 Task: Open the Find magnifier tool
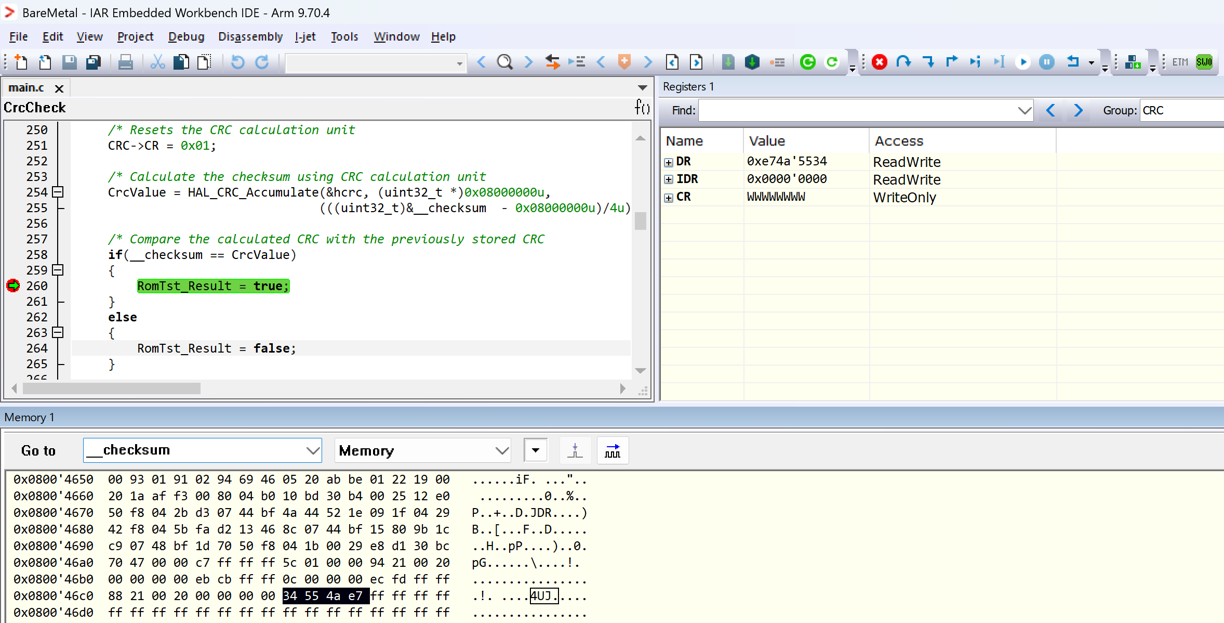[x=505, y=62]
